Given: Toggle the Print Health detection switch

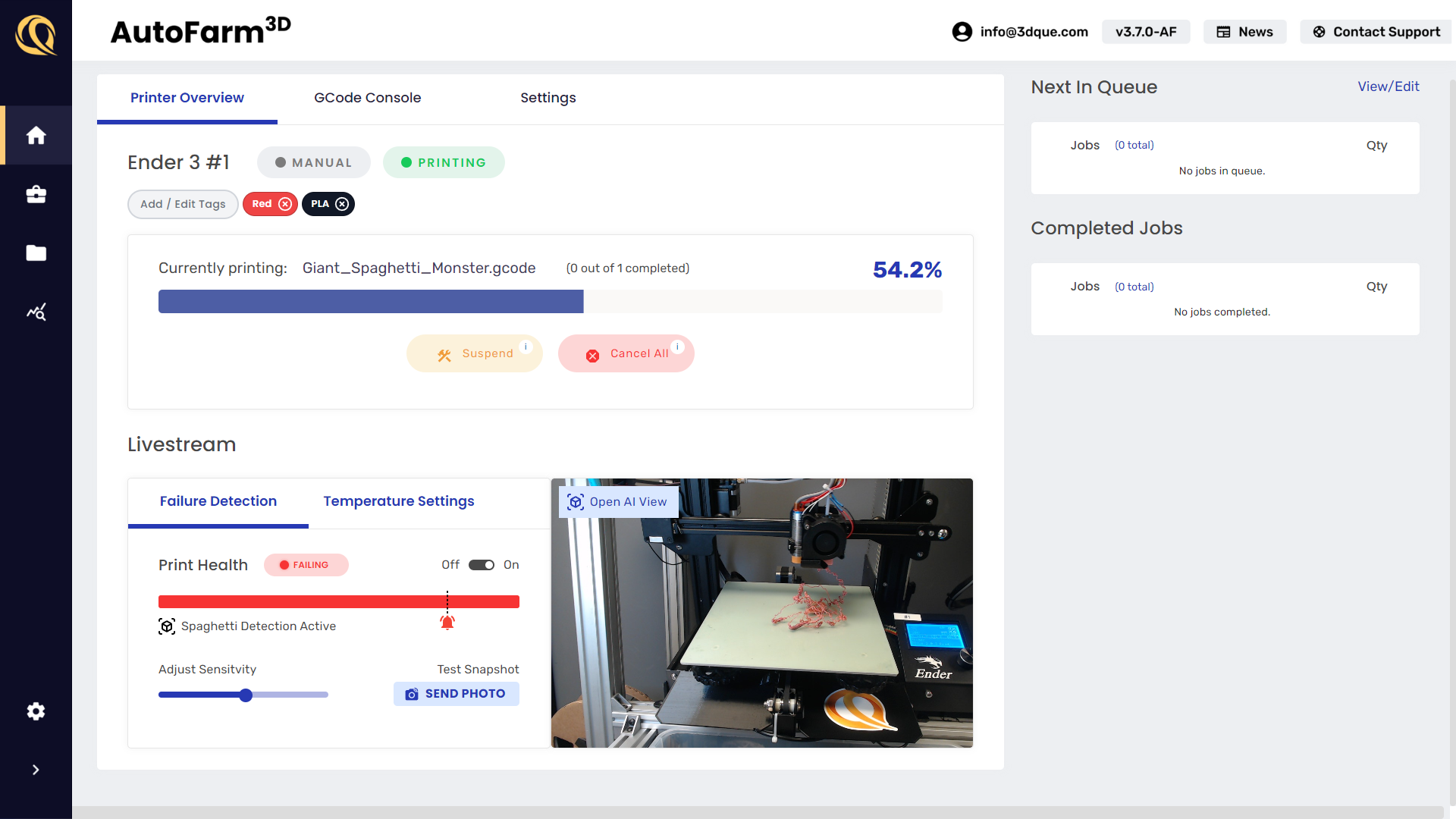Looking at the screenshot, I should 482,565.
